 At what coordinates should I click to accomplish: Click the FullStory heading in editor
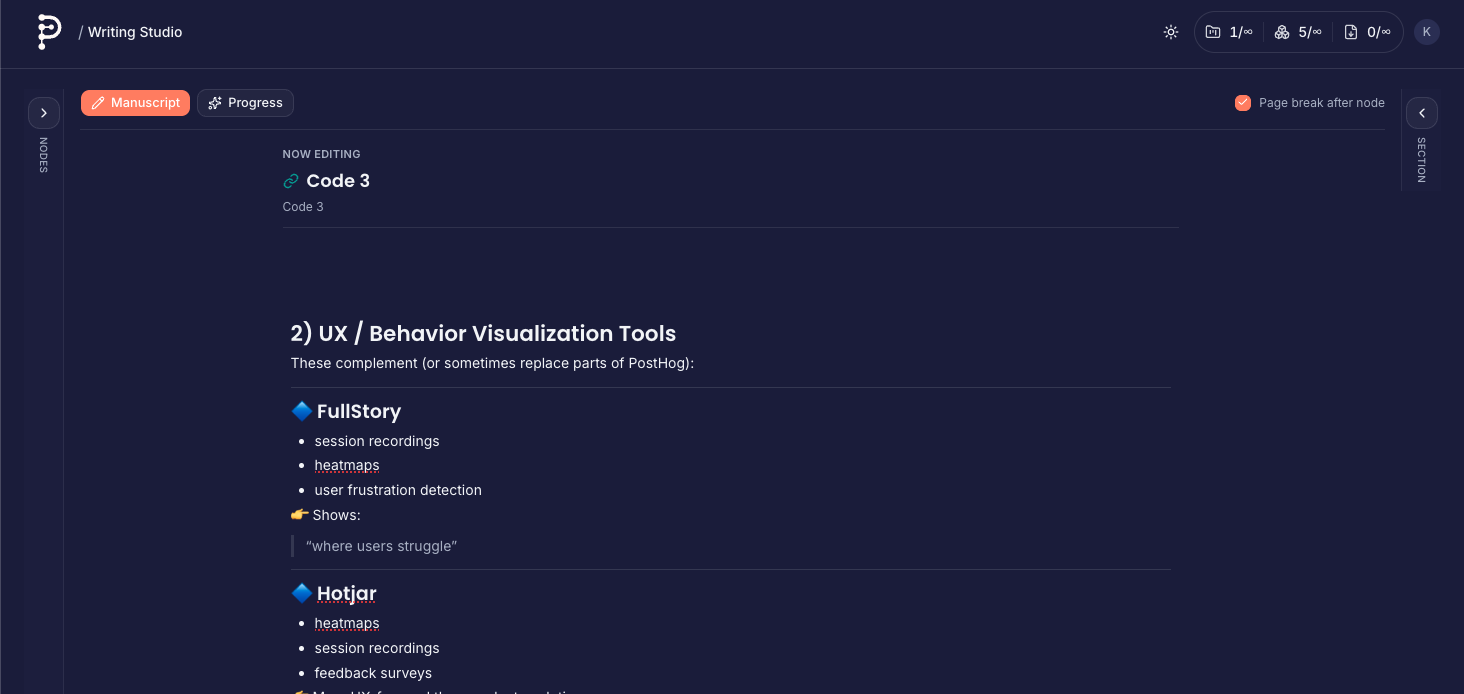(x=358, y=411)
